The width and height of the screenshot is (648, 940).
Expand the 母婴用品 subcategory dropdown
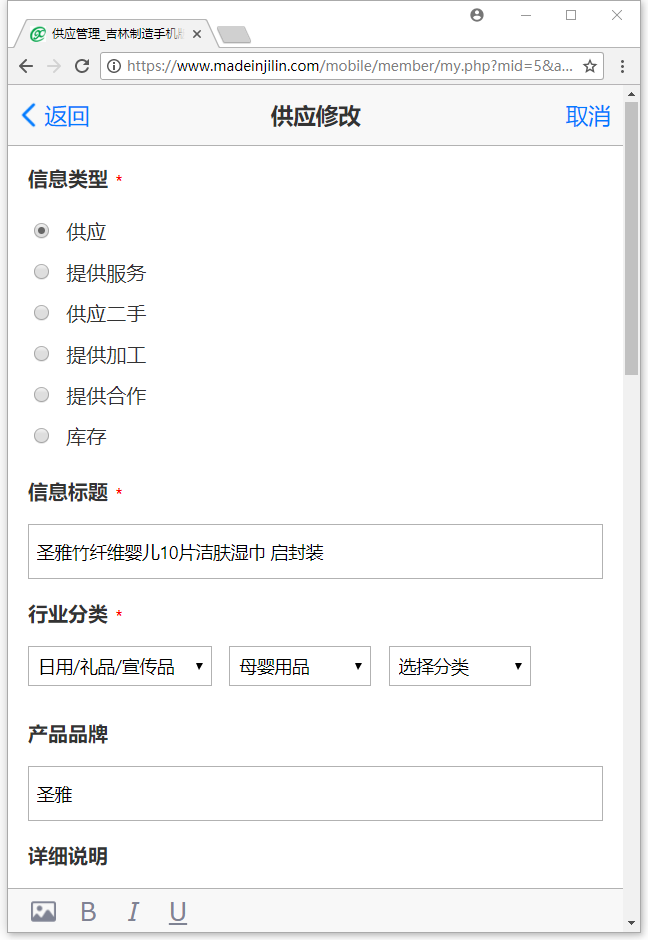pyautogui.click(x=300, y=666)
